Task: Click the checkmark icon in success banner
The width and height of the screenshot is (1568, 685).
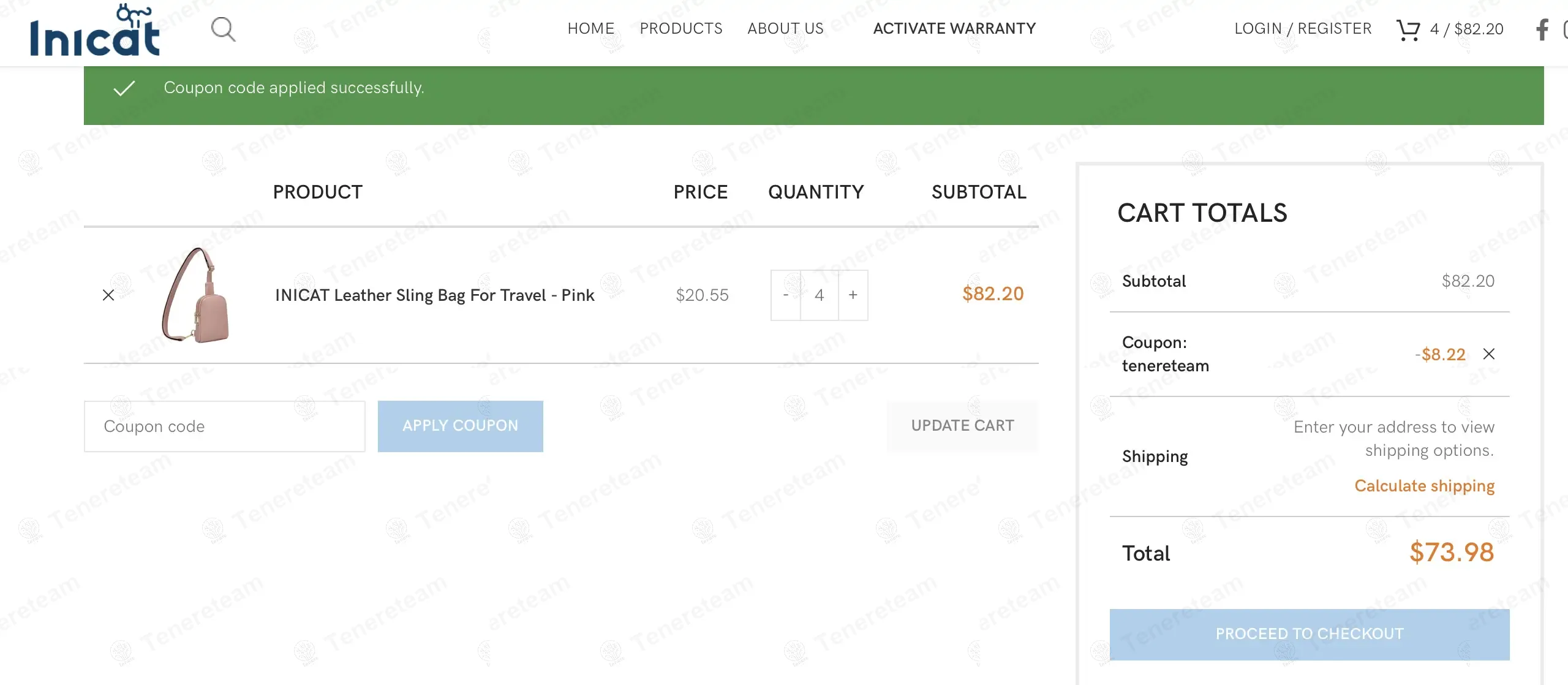Action: pyautogui.click(x=124, y=88)
